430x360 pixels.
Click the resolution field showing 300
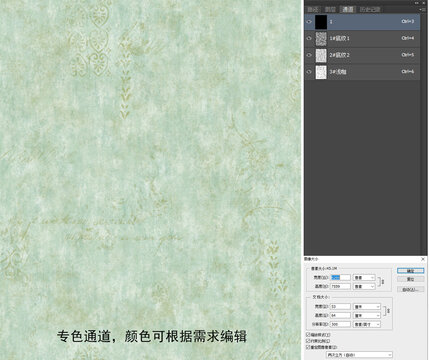pos(340,324)
